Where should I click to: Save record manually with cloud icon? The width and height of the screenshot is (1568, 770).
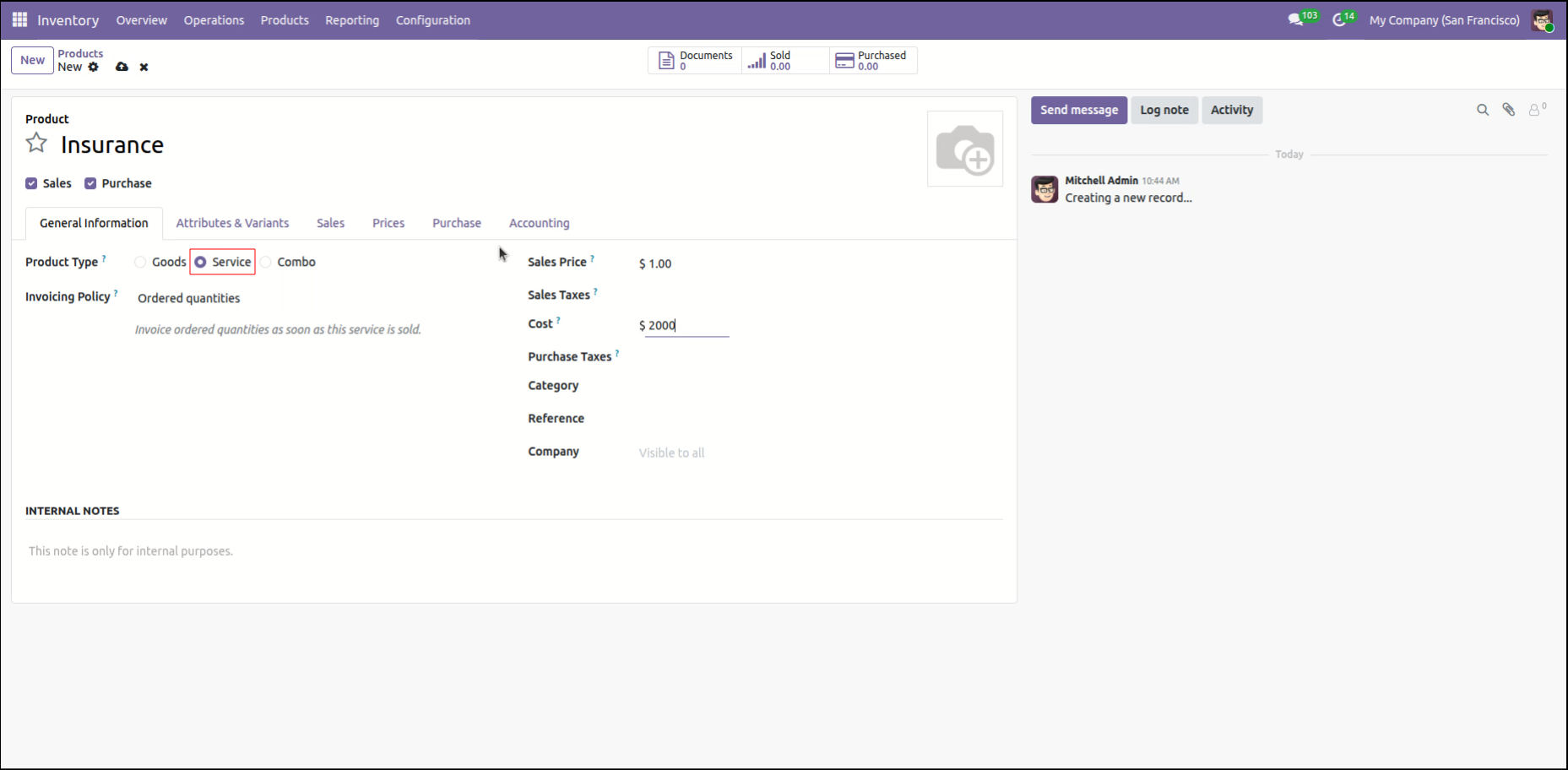click(122, 67)
